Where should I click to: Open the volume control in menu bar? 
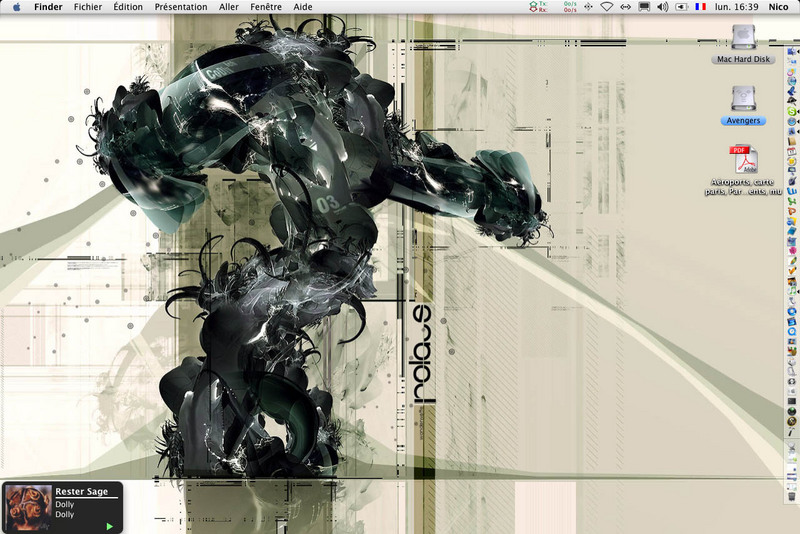click(663, 7)
